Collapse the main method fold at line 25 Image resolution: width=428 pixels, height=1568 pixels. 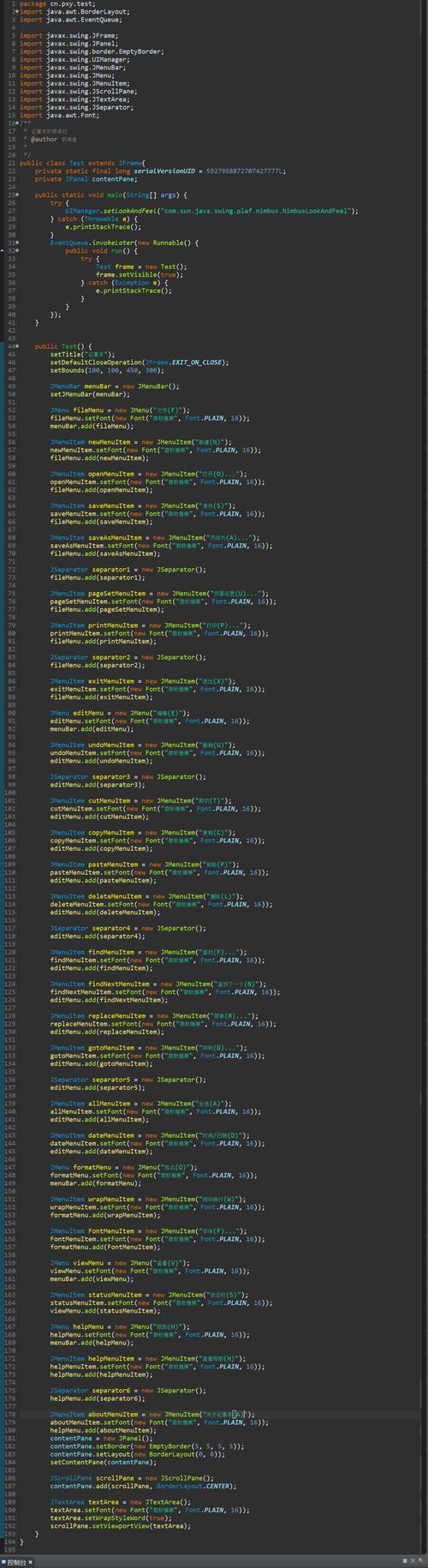[16, 195]
